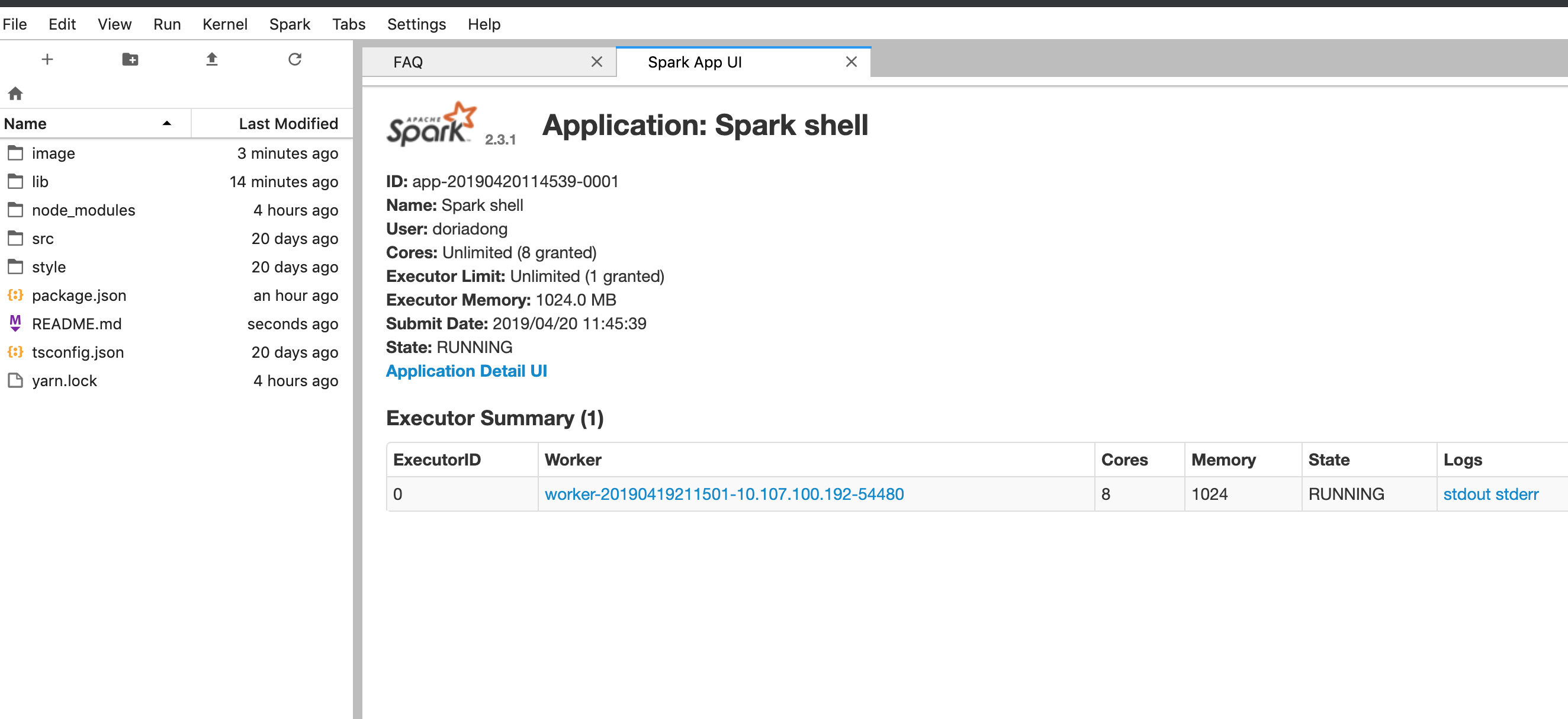Open the Application Detail UI link
The height and width of the screenshot is (719, 1568).
coord(466,371)
